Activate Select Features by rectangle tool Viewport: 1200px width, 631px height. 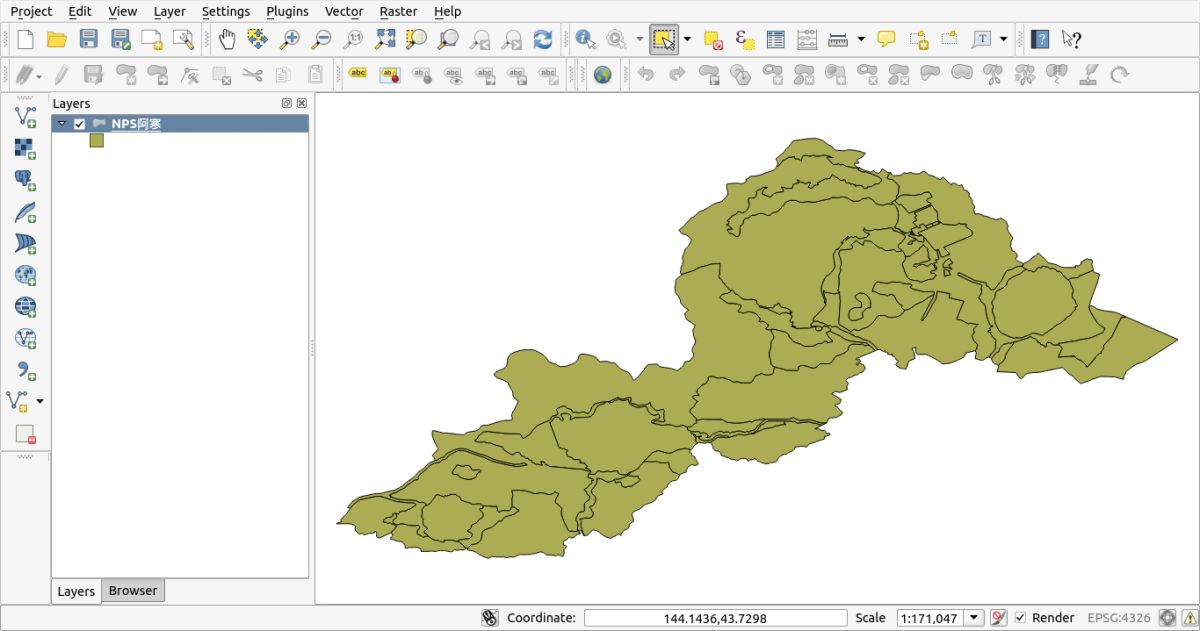tap(664, 39)
